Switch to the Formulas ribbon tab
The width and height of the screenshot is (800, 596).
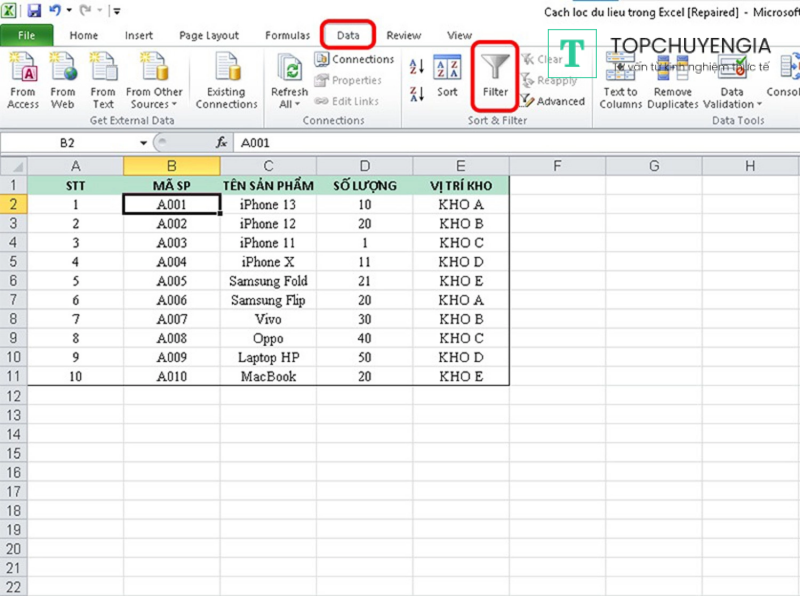(287, 35)
